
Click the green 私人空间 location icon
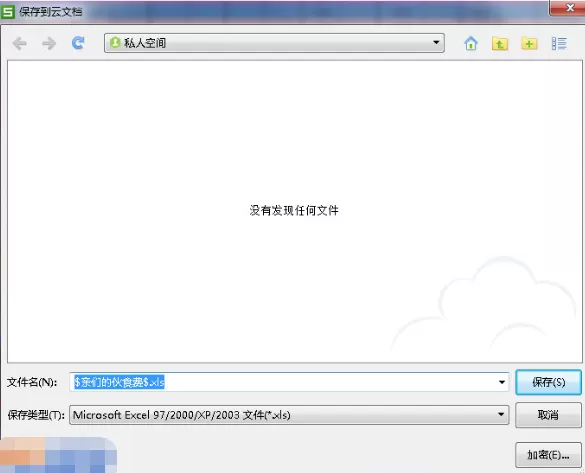115,43
